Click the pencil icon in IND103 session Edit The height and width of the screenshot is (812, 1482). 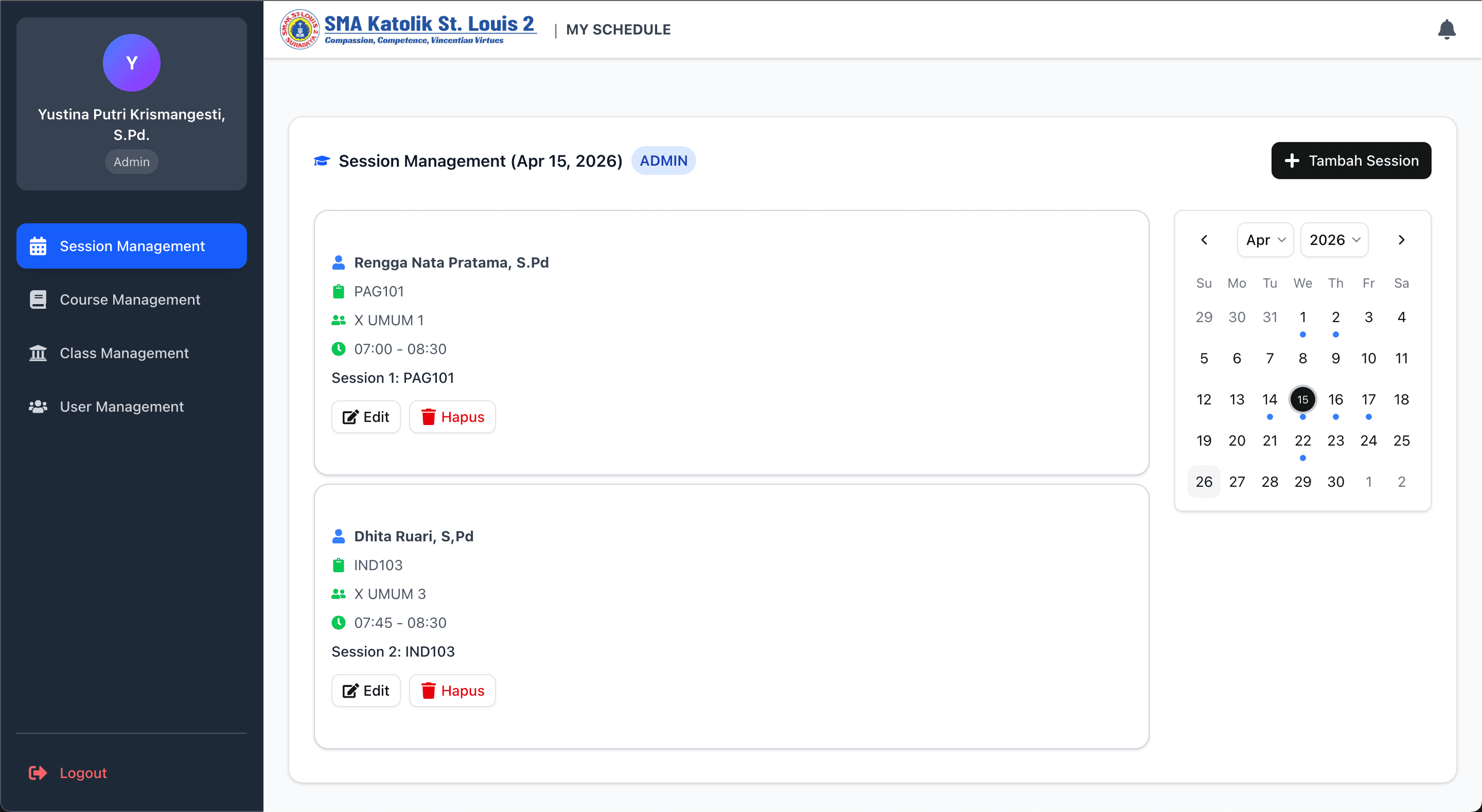(x=350, y=691)
